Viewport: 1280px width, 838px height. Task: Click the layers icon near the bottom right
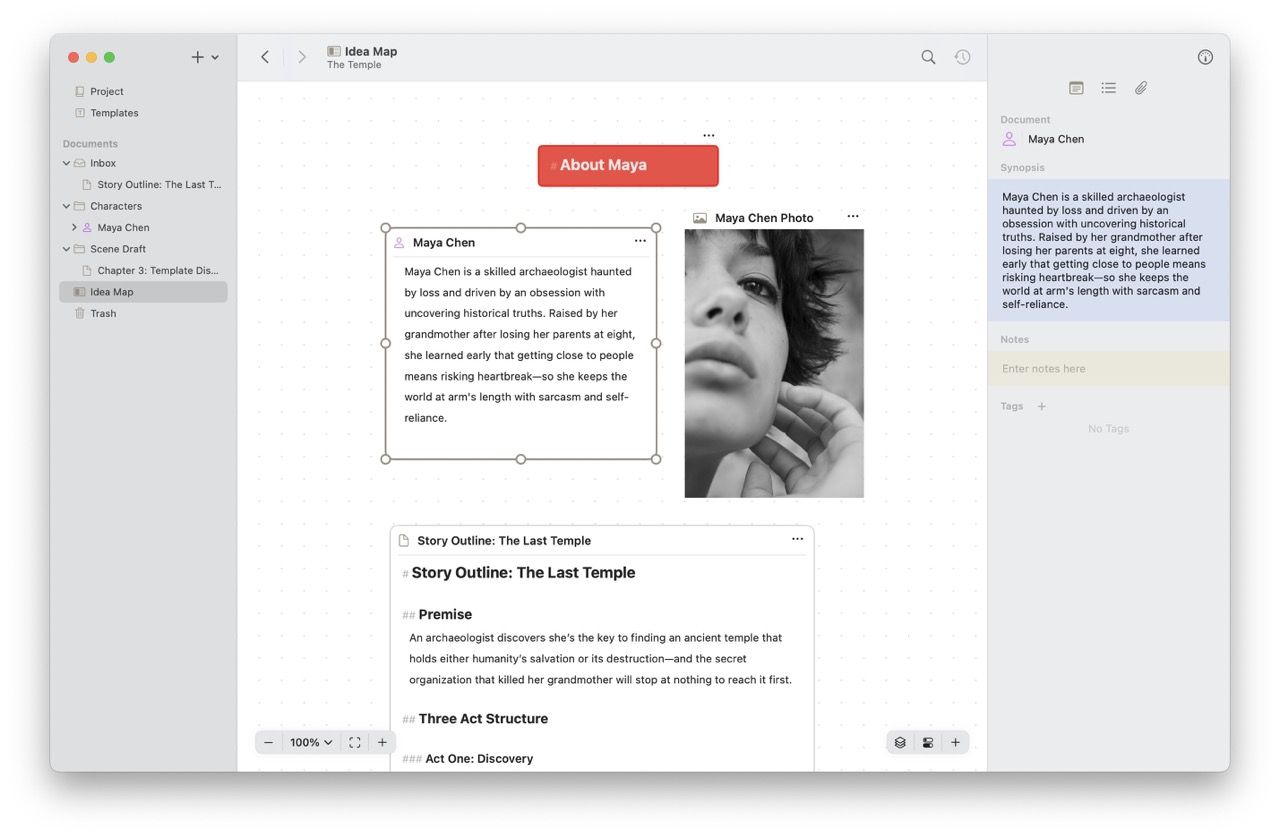[898, 742]
